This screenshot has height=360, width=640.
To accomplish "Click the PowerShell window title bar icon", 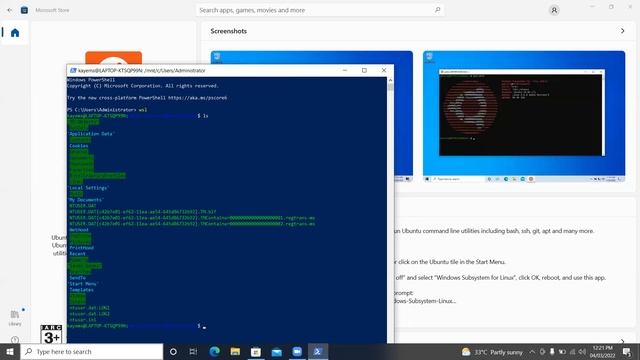I will point(73,70).
